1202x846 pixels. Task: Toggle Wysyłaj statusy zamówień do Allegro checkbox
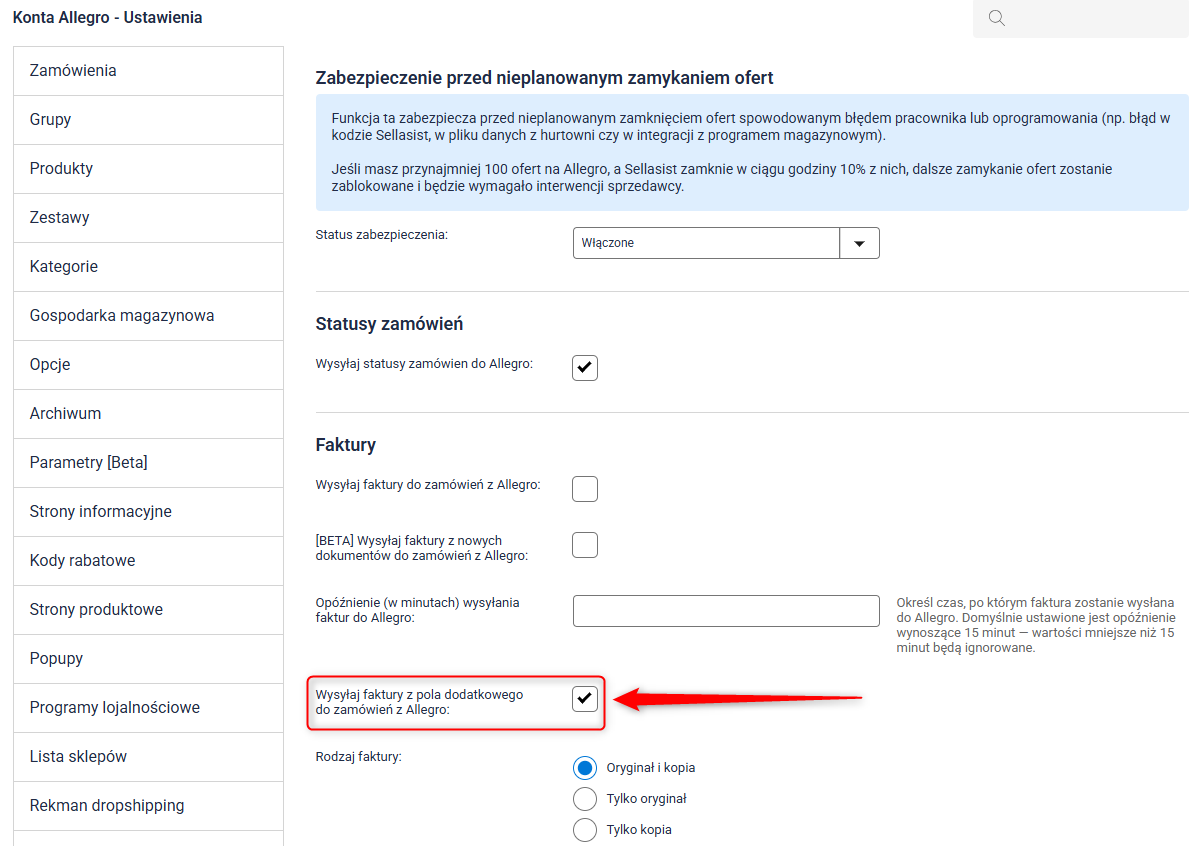585,368
